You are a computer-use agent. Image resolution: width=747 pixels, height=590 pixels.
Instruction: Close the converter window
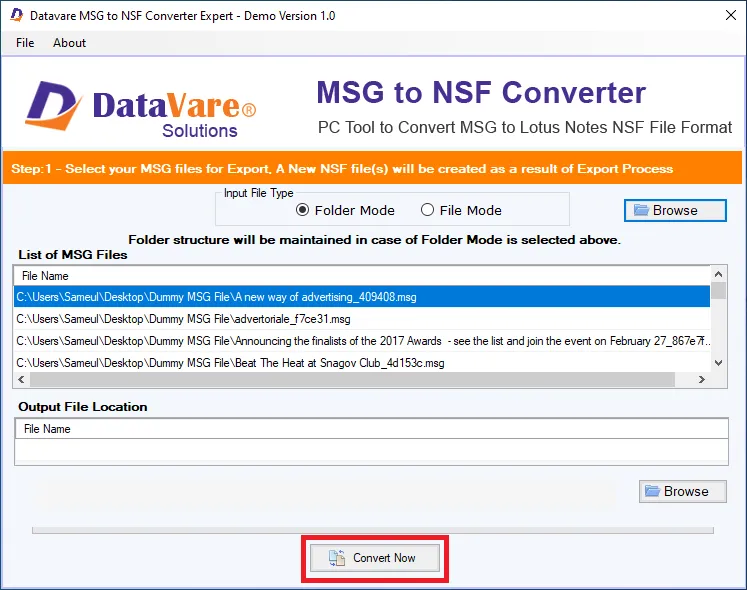[731, 15]
